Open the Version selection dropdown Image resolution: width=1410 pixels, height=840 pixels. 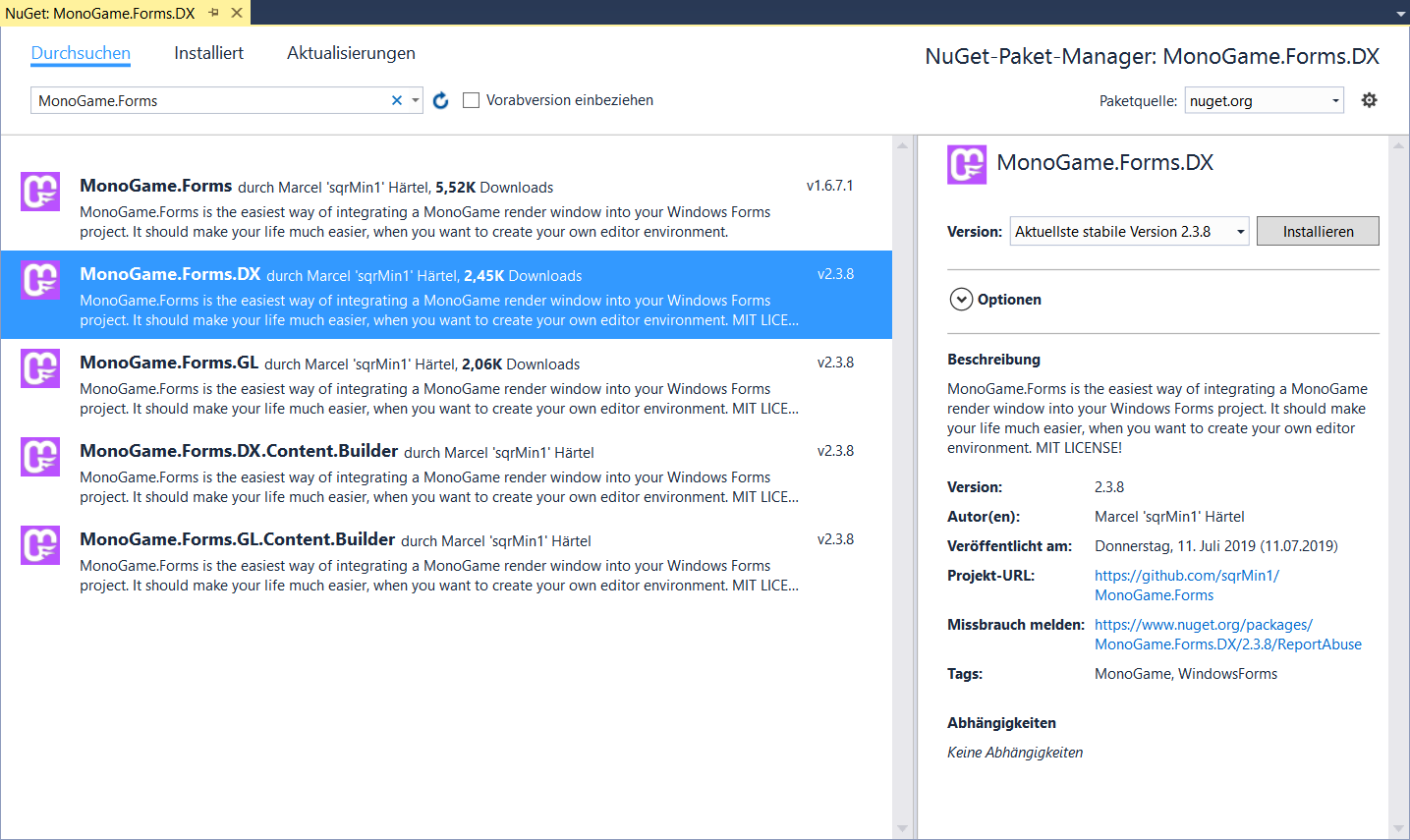click(1129, 231)
